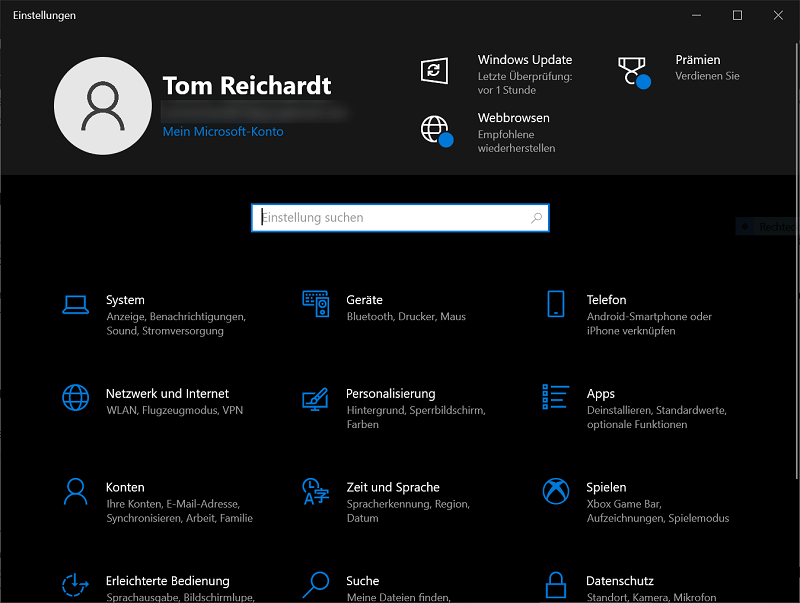The width and height of the screenshot is (800, 603).
Task: Click 'WLAN, Flugzeugmodus, VPN' description
Action: point(174,410)
